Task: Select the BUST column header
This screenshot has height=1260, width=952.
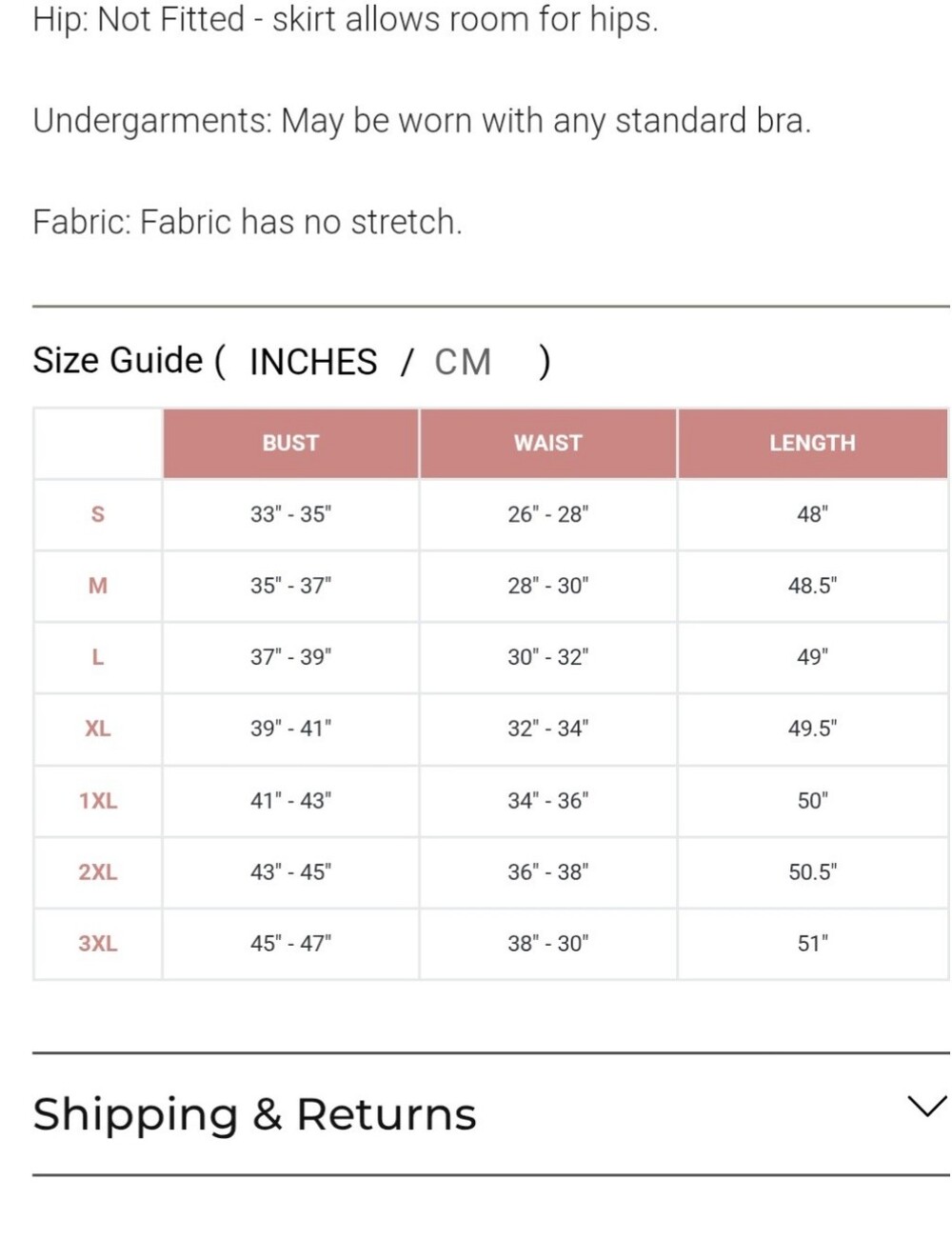Action: point(290,443)
